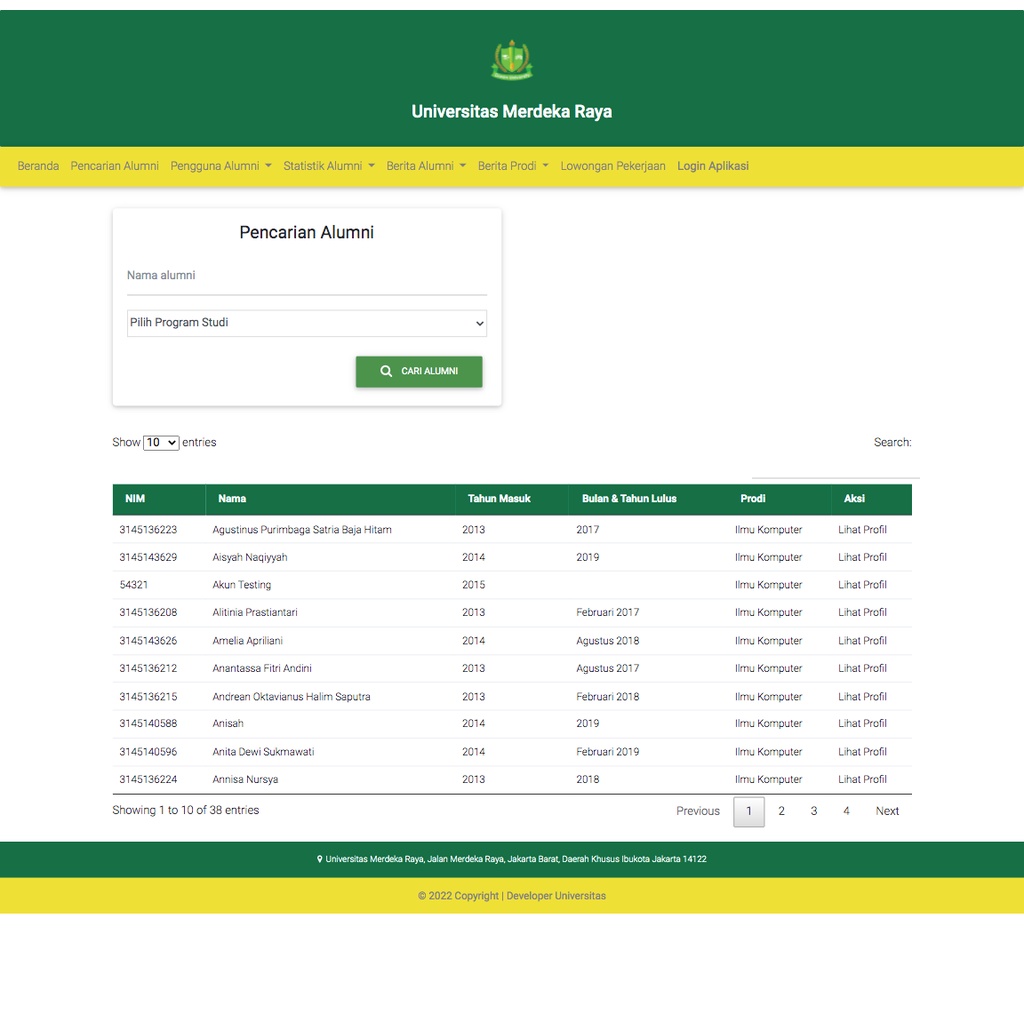Viewport: 1024px width, 1024px height.
Task: Open the Lowongan Pekerjaan page
Action: (x=613, y=166)
